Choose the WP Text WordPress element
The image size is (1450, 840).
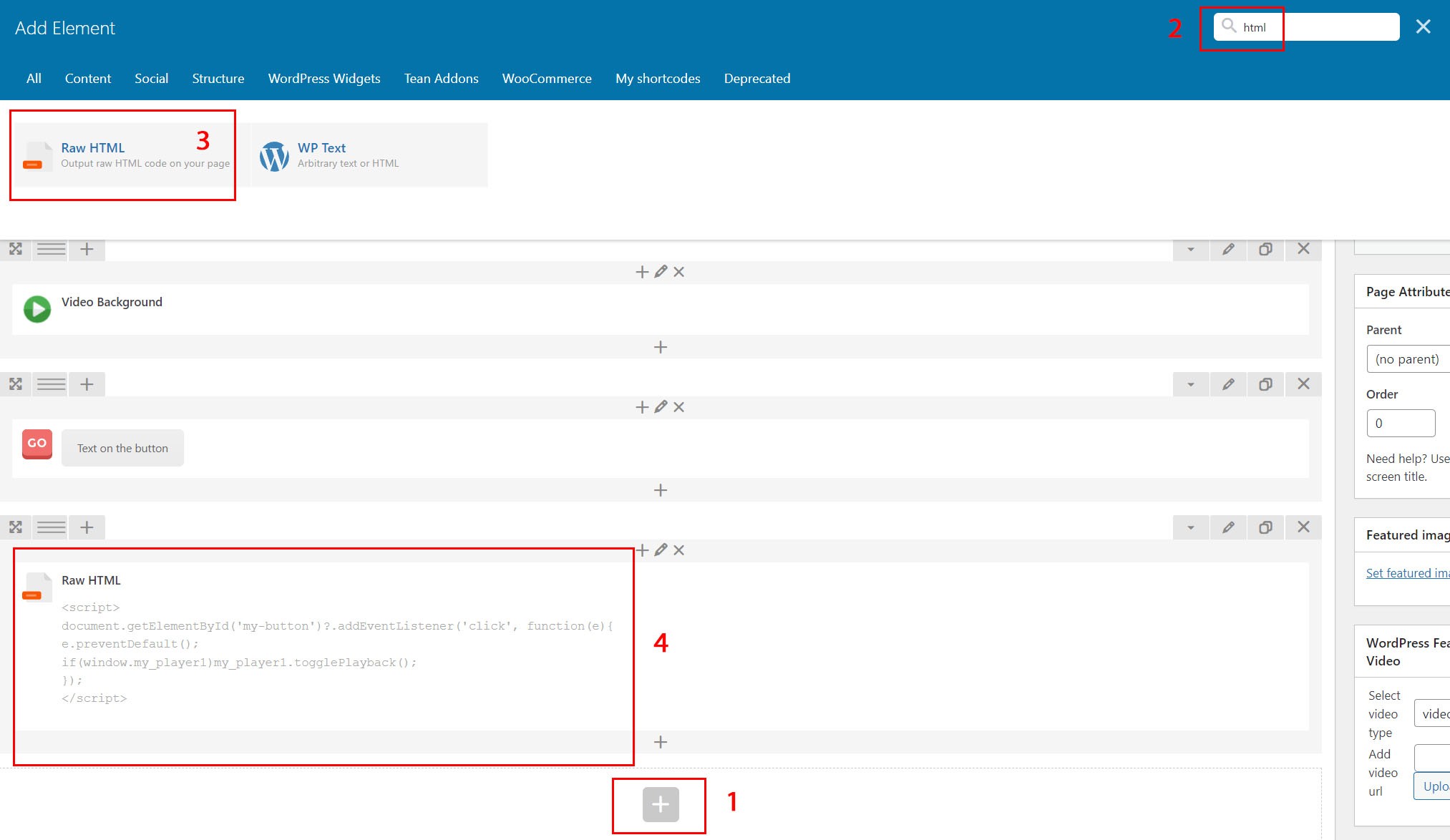pos(369,155)
